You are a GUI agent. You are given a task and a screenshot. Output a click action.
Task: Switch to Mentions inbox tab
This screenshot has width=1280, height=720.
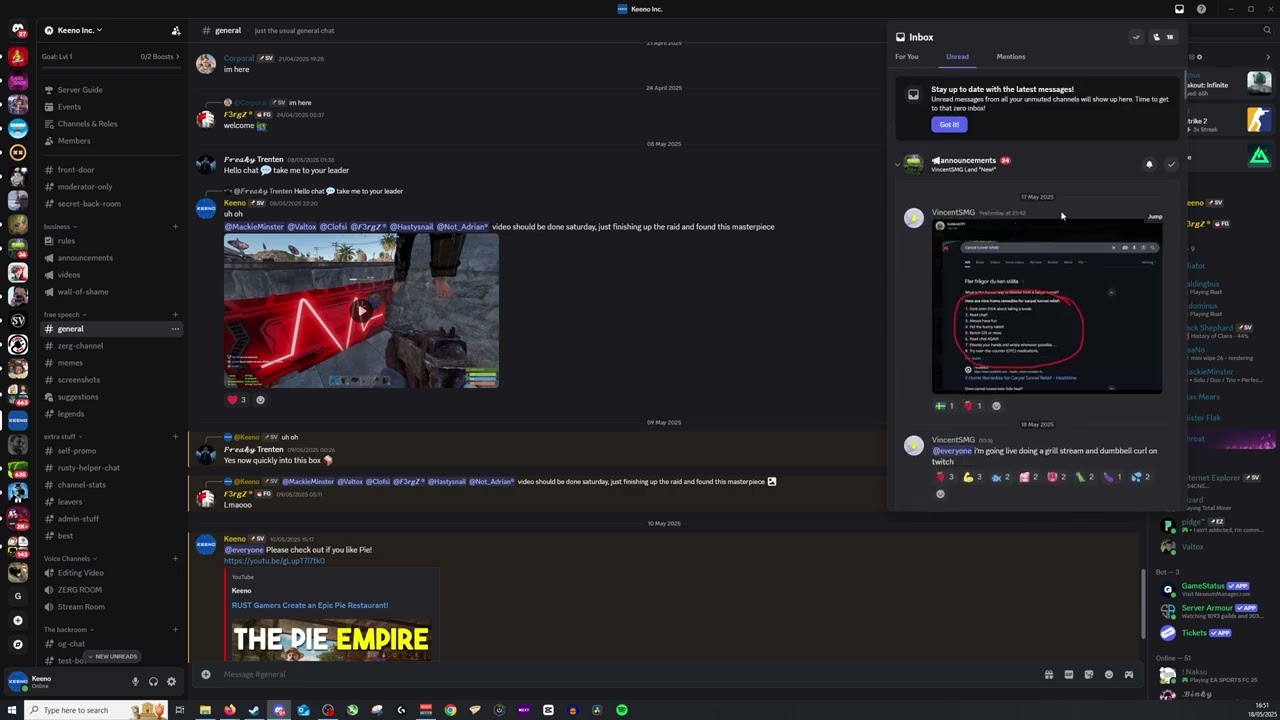point(1010,57)
